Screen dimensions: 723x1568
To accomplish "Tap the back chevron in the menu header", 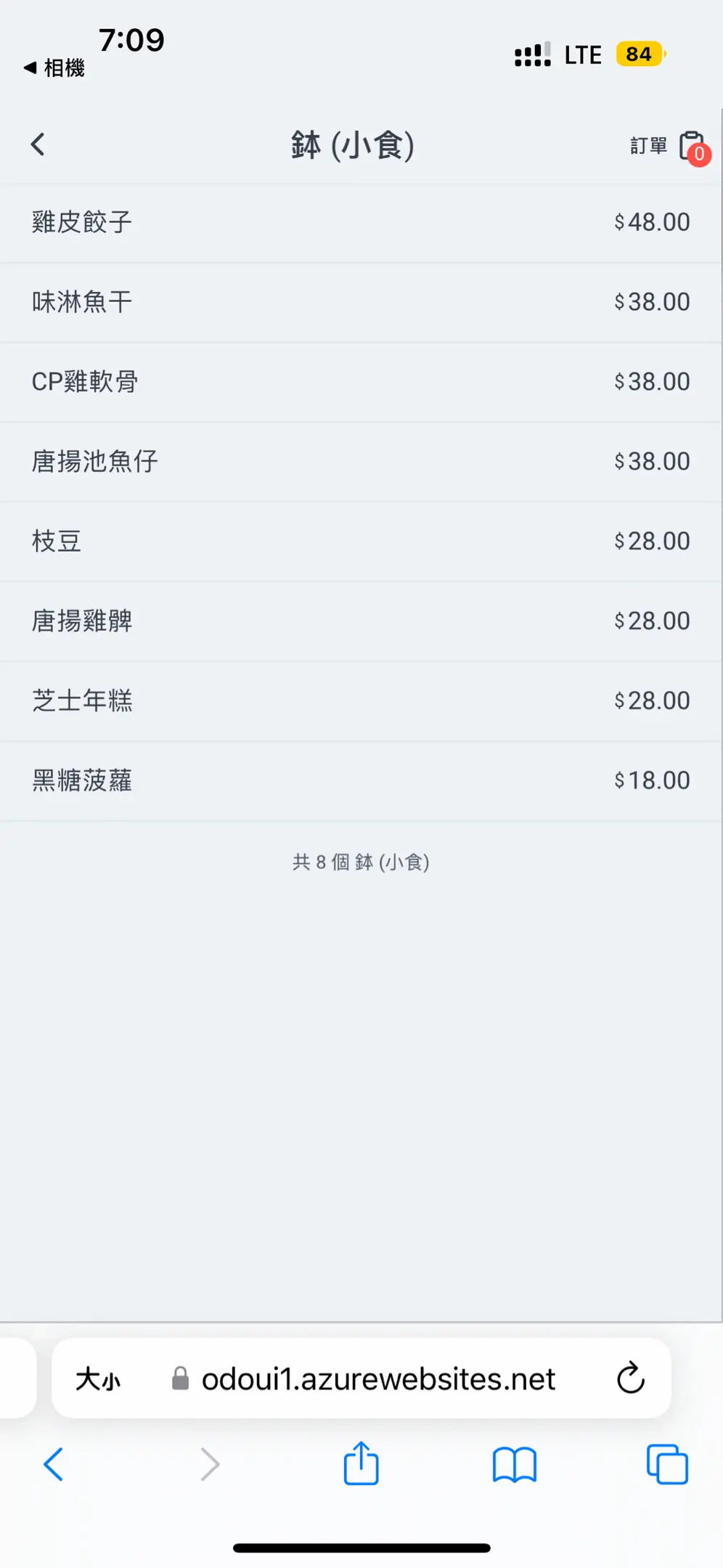I will pyautogui.click(x=38, y=144).
